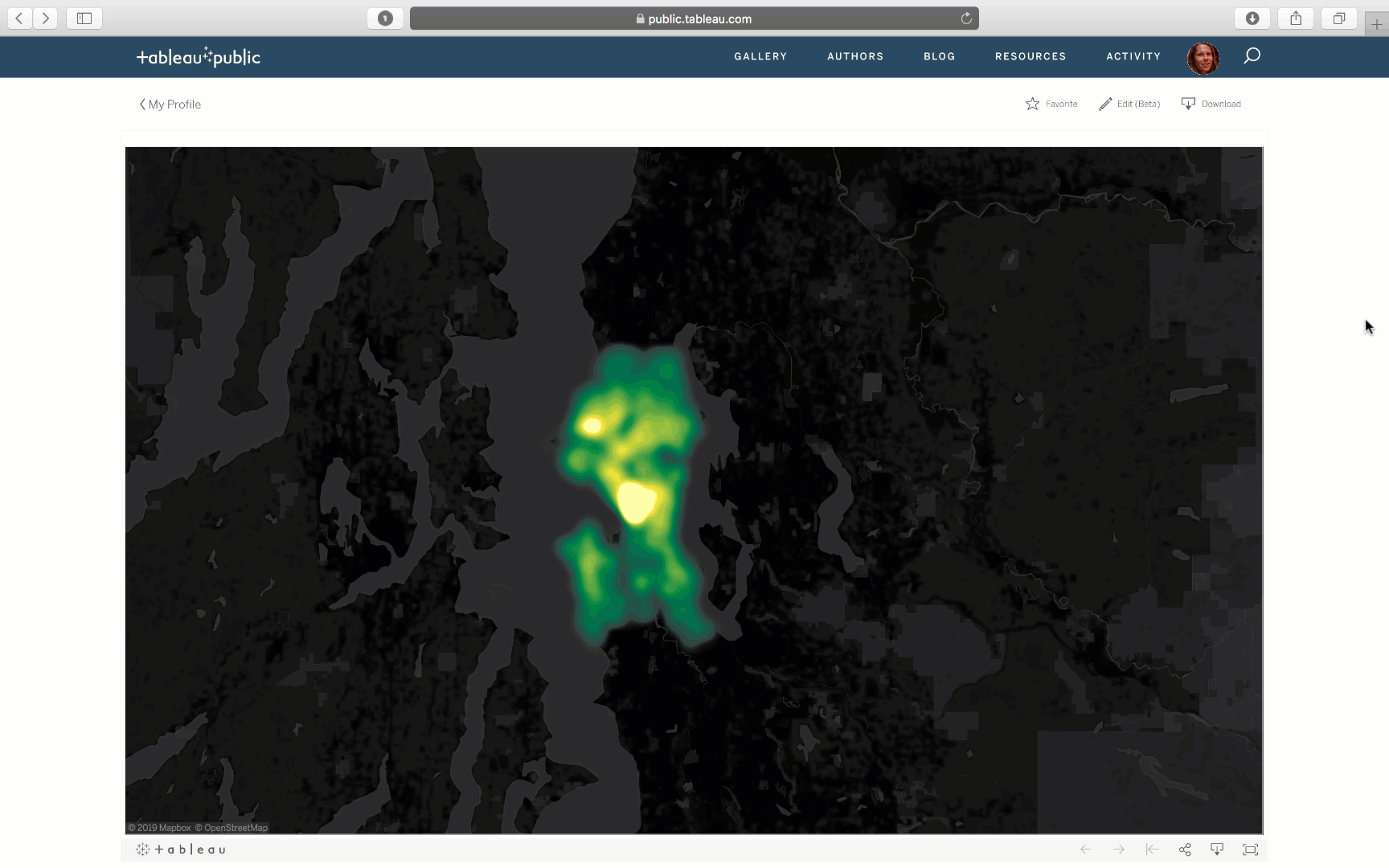This screenshot has width=1389, height=868.
Task: Share the viz using share icon
Action: [1185, 850]
